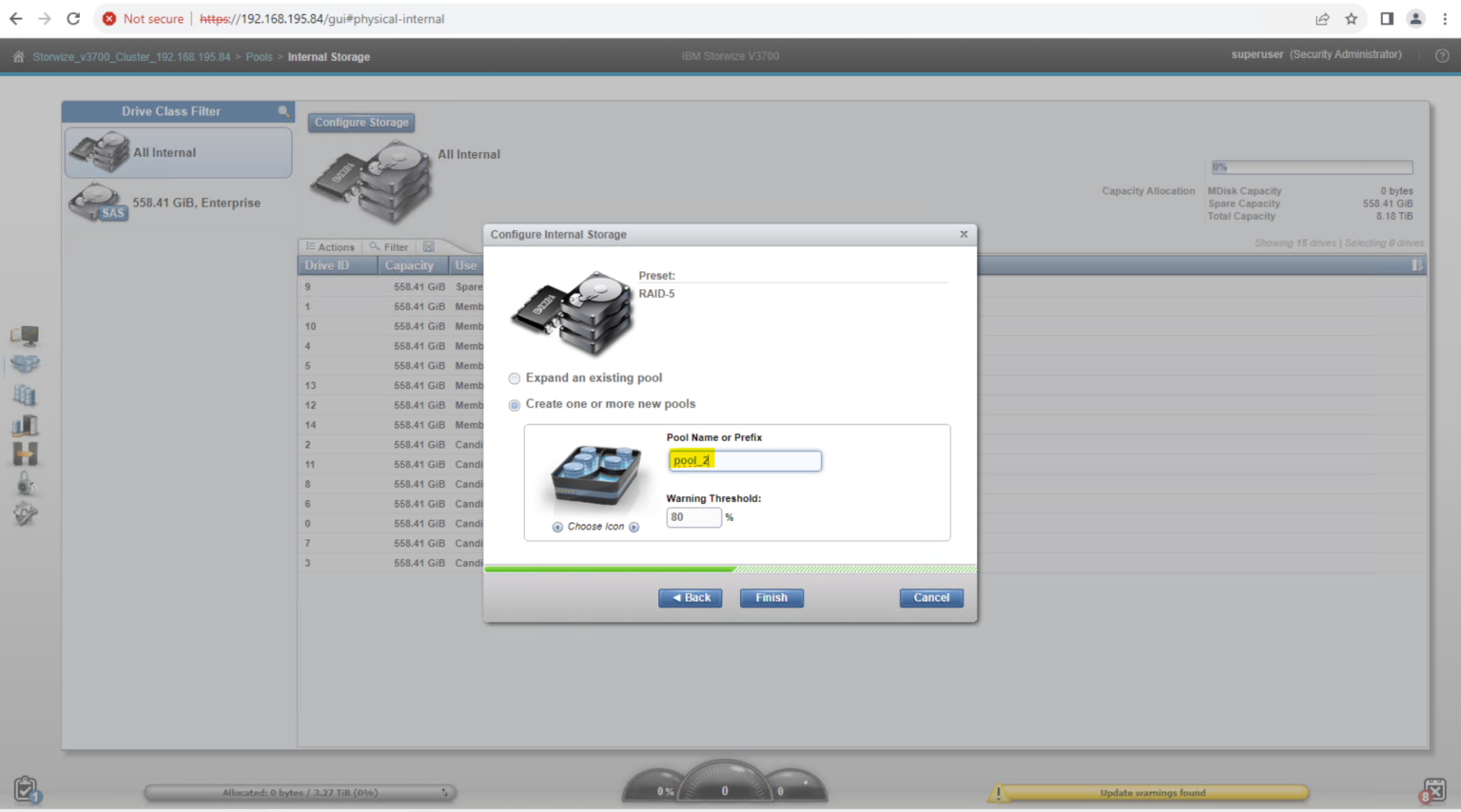Edit the Pool Name or Prefix field

(745, 460)
